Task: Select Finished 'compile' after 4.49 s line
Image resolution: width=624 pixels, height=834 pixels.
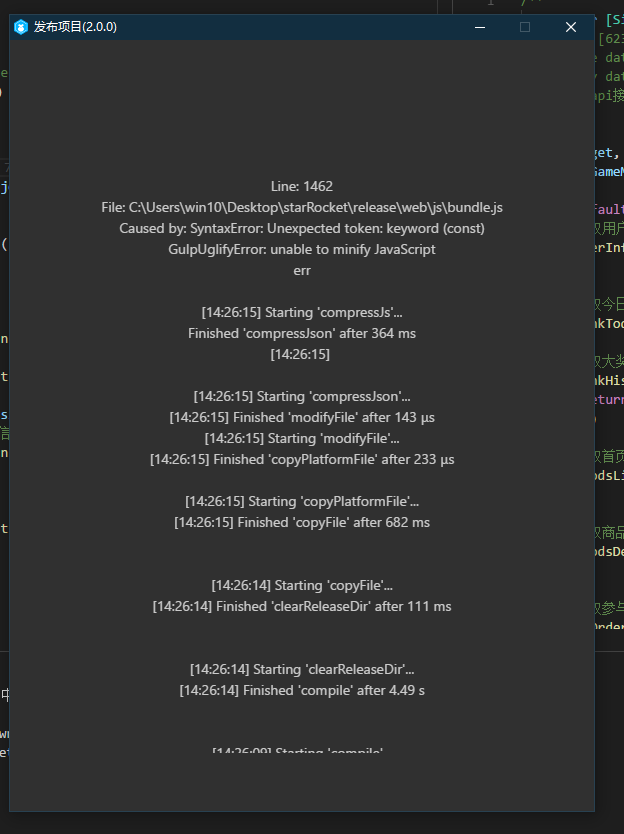Action: 302,690
